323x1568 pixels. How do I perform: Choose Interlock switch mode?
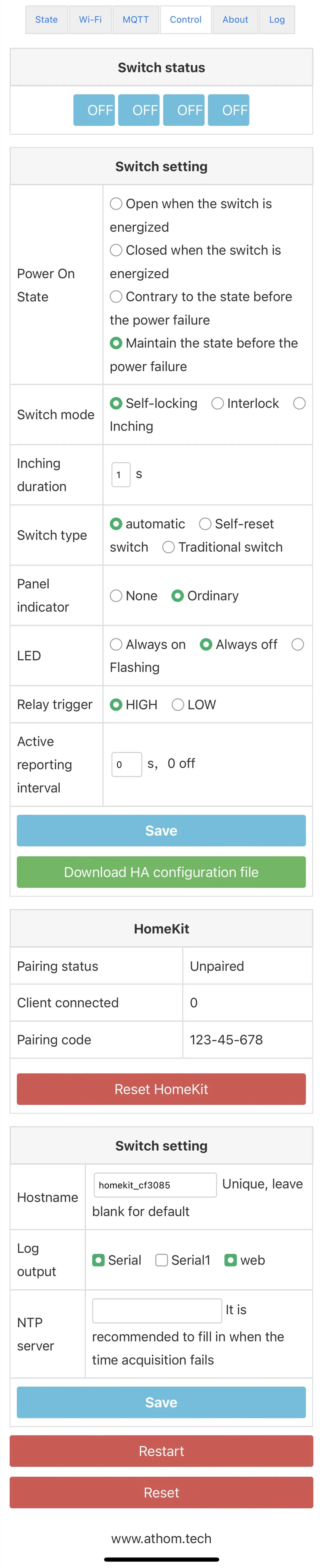218,404
